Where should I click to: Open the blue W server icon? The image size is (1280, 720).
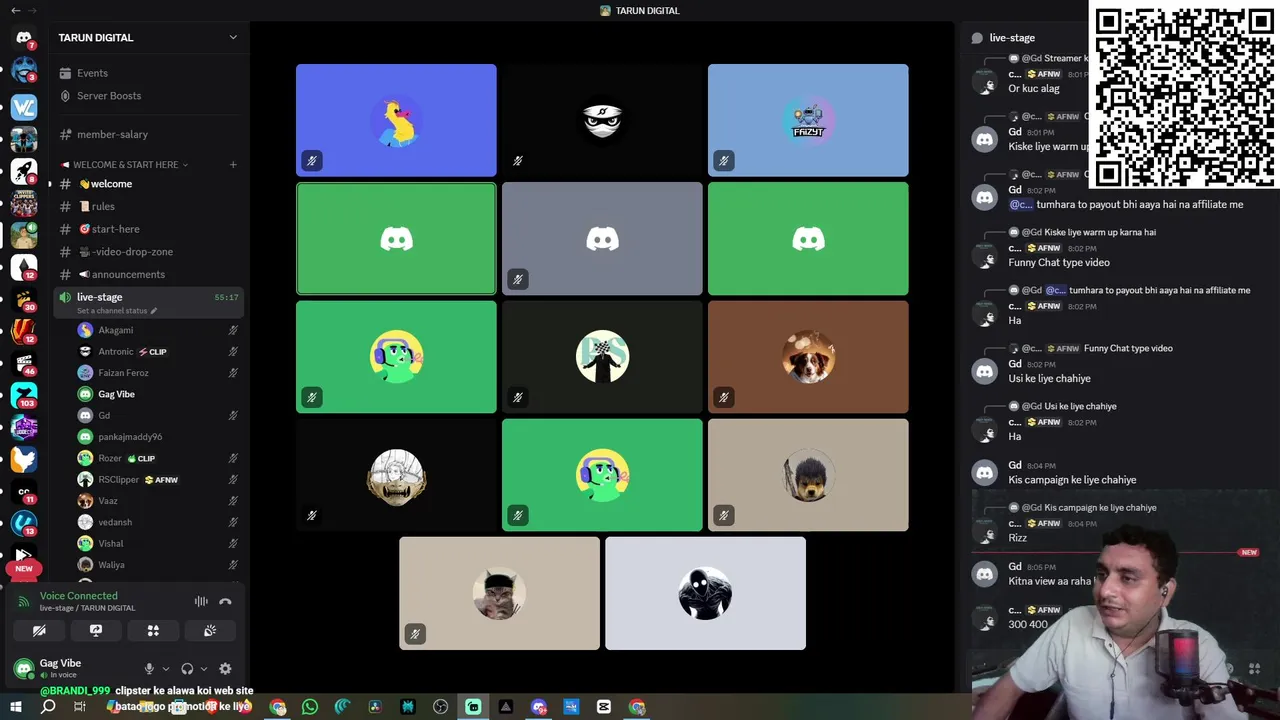[x=24, y=106]
